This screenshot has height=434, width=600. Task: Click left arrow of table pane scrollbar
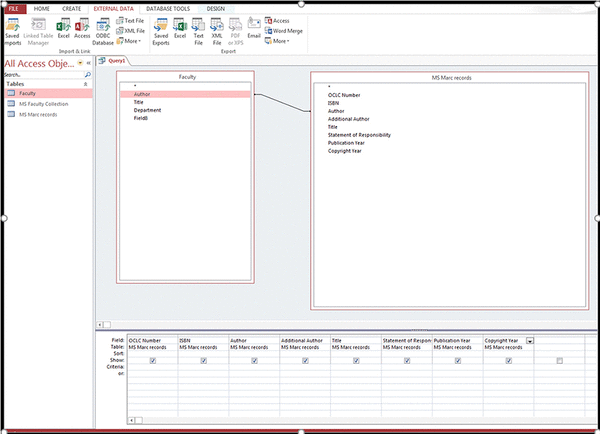99,325
